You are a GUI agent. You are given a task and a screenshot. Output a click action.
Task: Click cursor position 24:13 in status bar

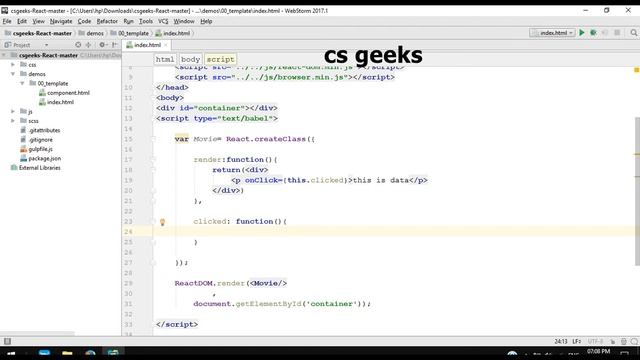tap(561, 341)
